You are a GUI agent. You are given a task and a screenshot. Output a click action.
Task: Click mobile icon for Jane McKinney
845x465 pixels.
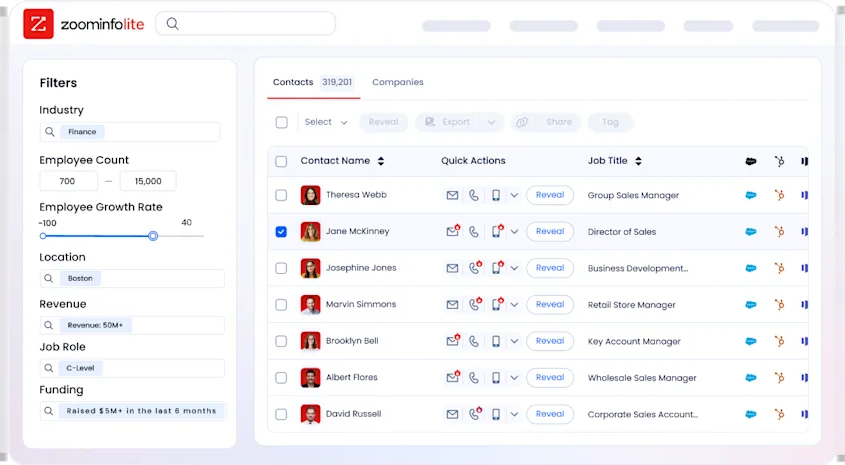[497, 231]
